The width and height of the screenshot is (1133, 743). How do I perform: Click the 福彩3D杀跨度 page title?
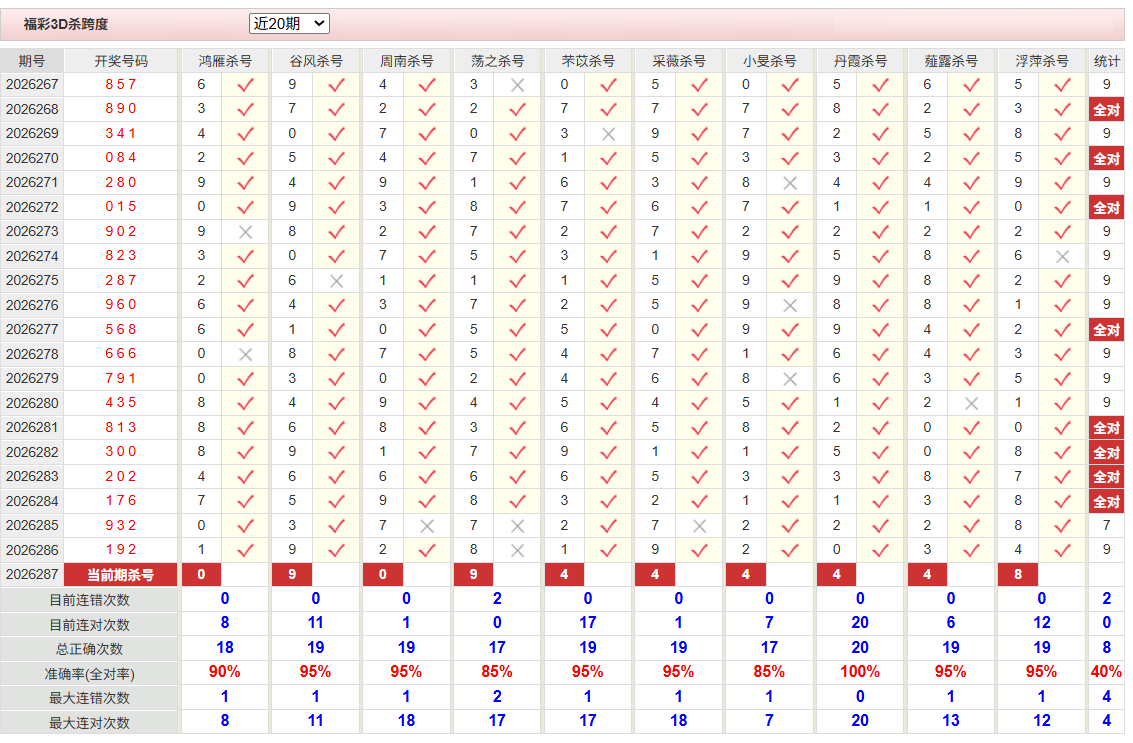click(66, 25)
